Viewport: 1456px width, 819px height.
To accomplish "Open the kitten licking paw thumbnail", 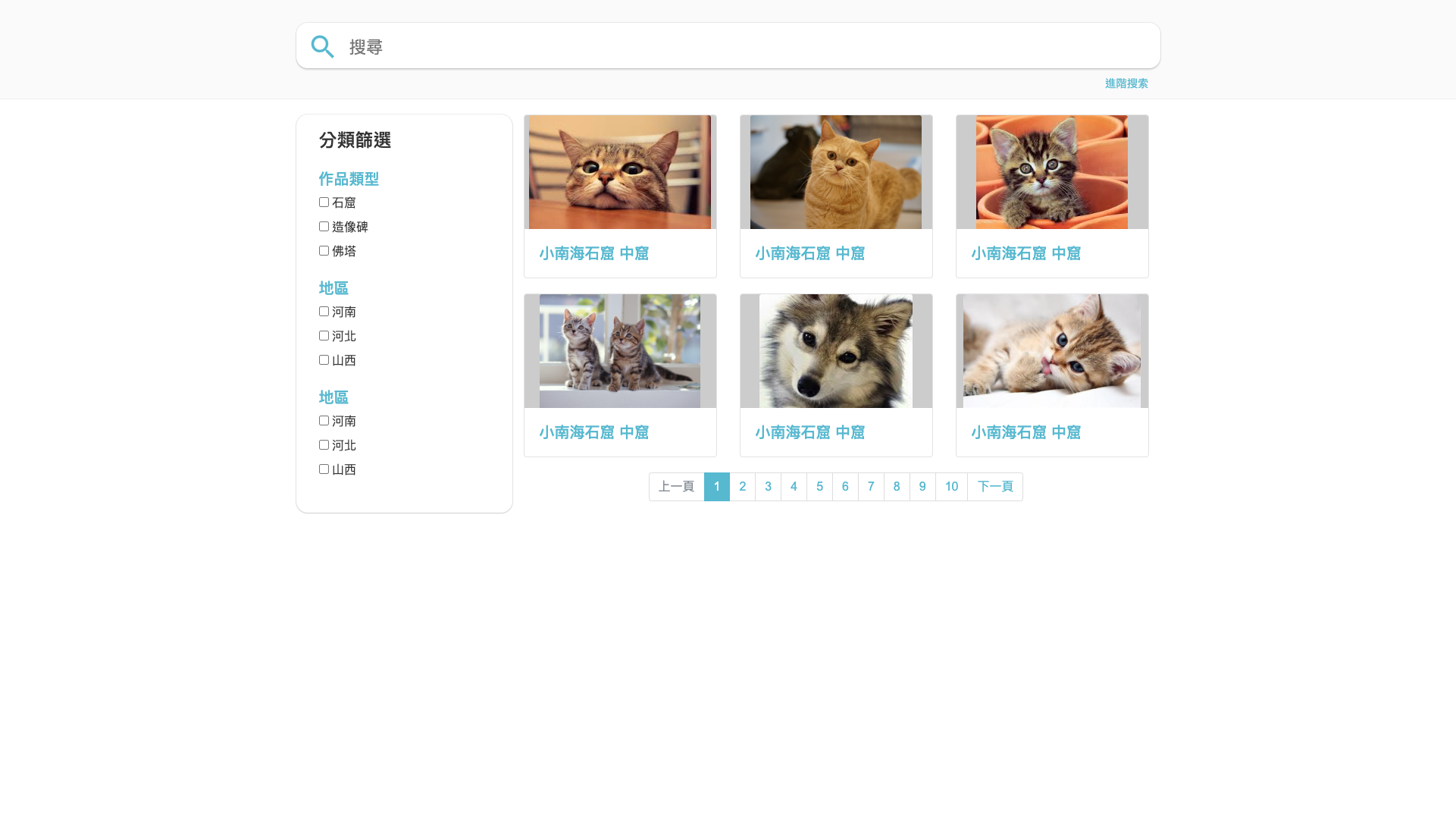I will [x=1052, y=351].
